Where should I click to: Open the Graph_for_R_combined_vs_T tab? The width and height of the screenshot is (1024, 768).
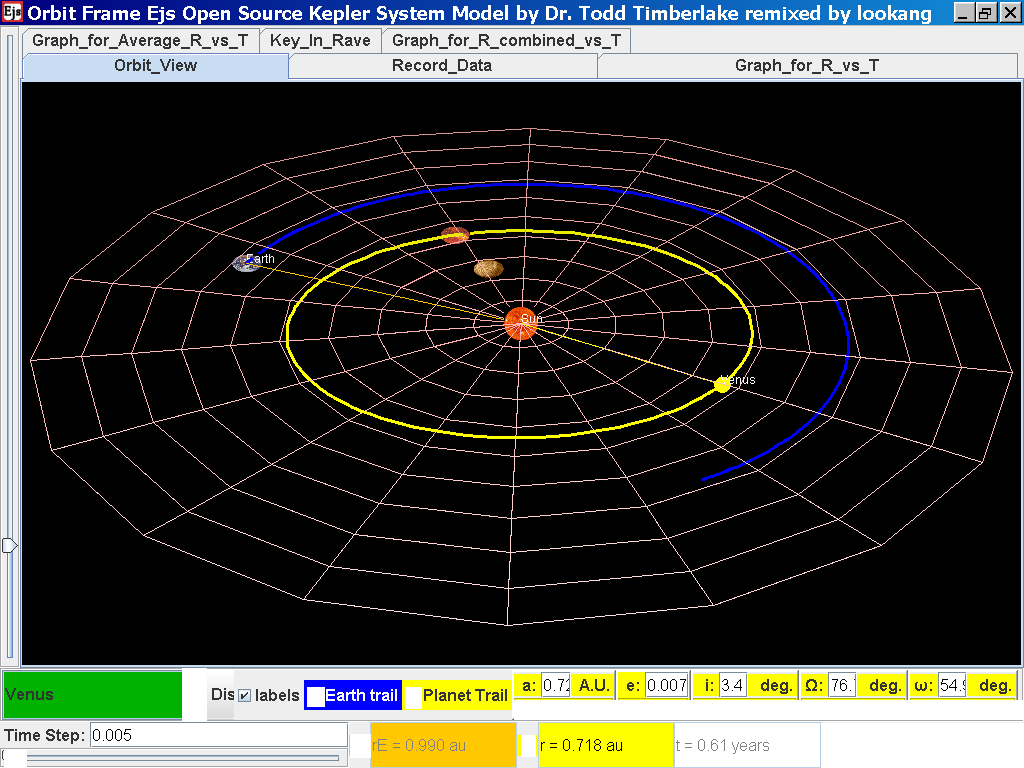tap(506, 40)
